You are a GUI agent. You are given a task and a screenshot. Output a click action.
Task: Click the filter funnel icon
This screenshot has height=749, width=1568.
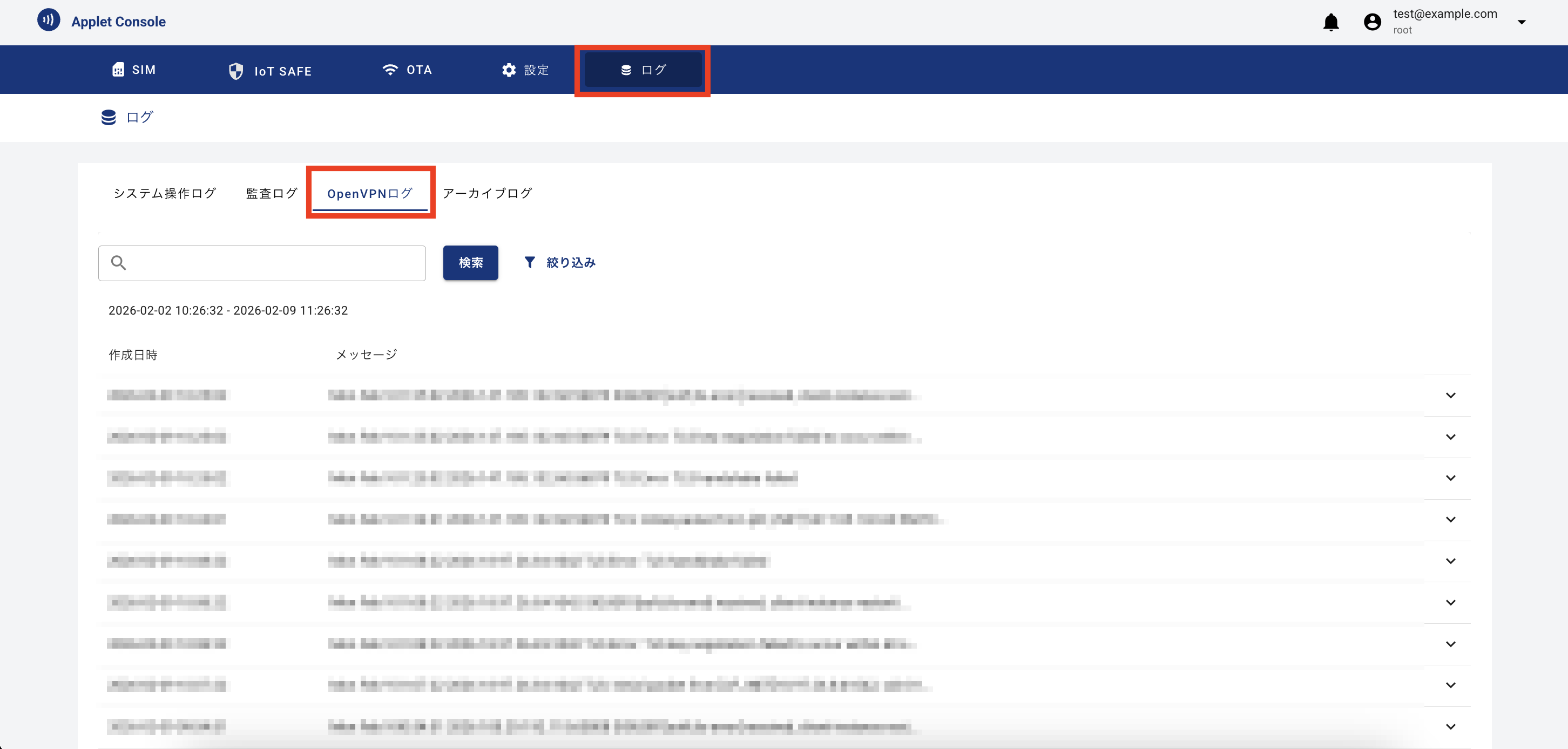[530, 262]
